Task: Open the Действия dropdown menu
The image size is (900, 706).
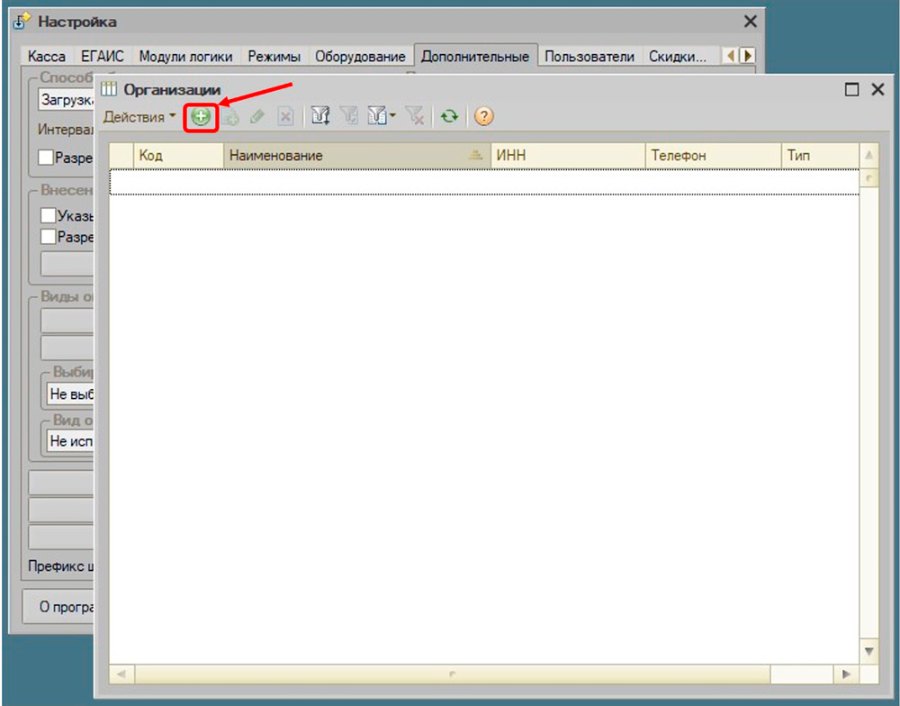Action: click(139, 117)
